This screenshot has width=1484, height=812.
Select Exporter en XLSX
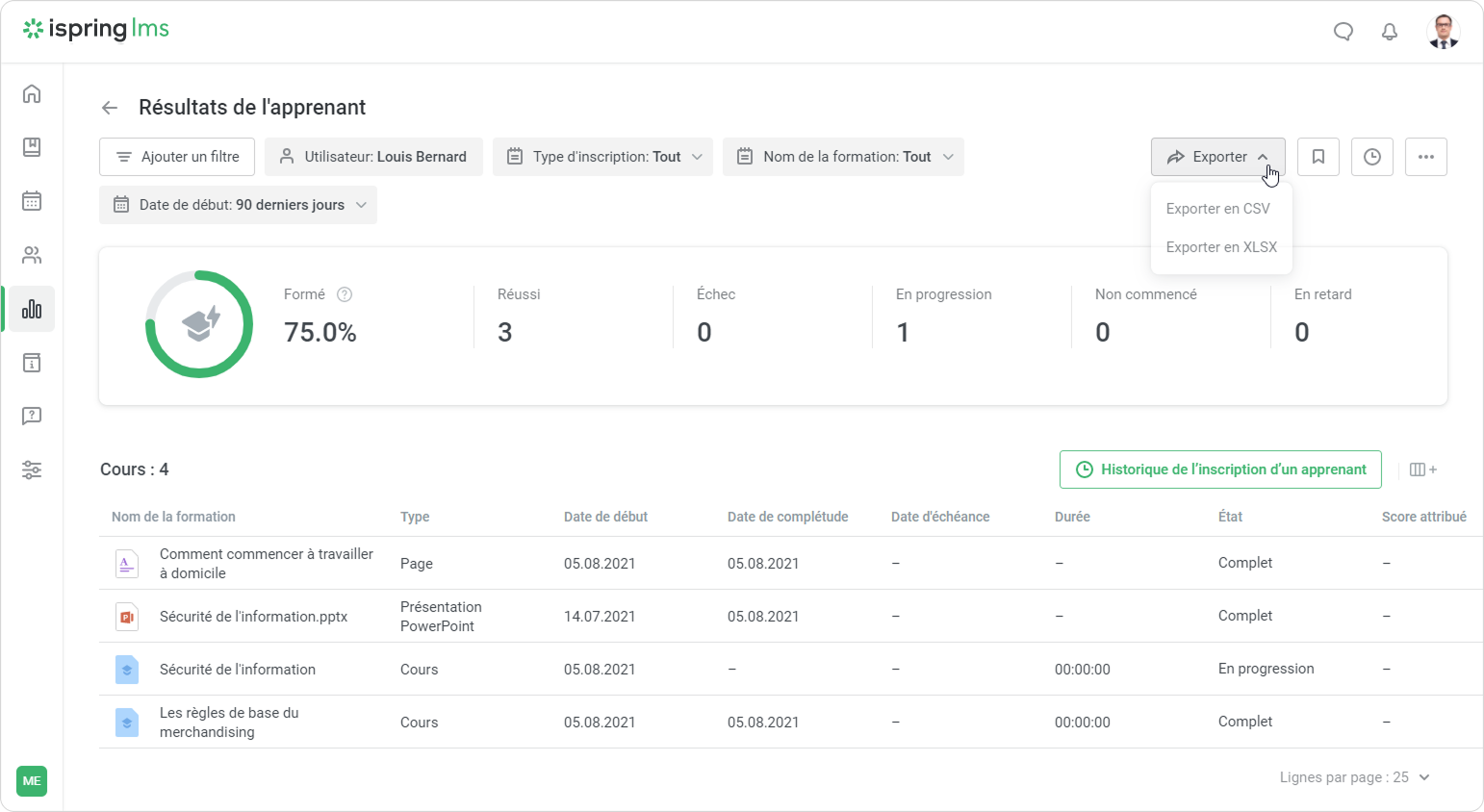1221,247
